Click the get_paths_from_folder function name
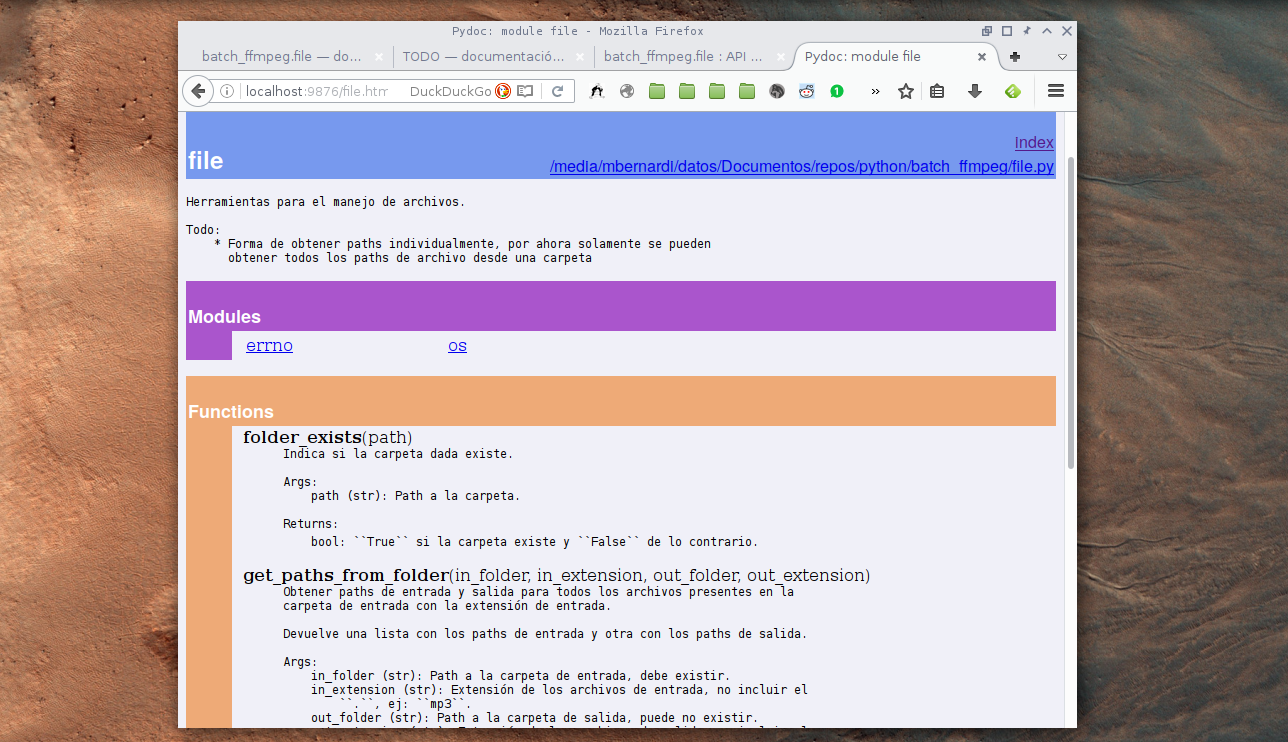This screenshot has width=1288, height=742. [x=345, y=575]
